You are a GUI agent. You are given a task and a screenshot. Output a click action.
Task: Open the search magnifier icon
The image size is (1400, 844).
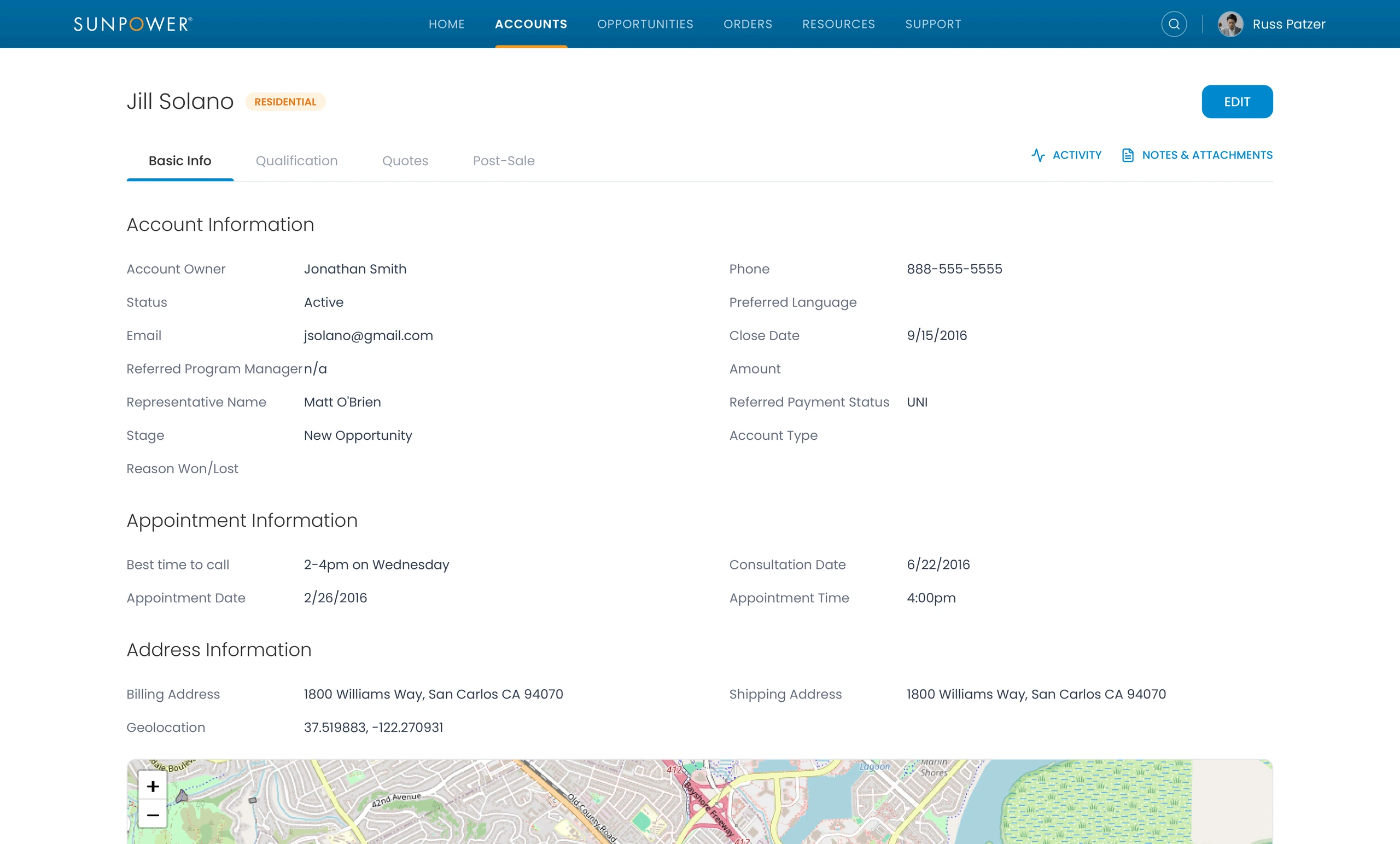pos(1174,24)
